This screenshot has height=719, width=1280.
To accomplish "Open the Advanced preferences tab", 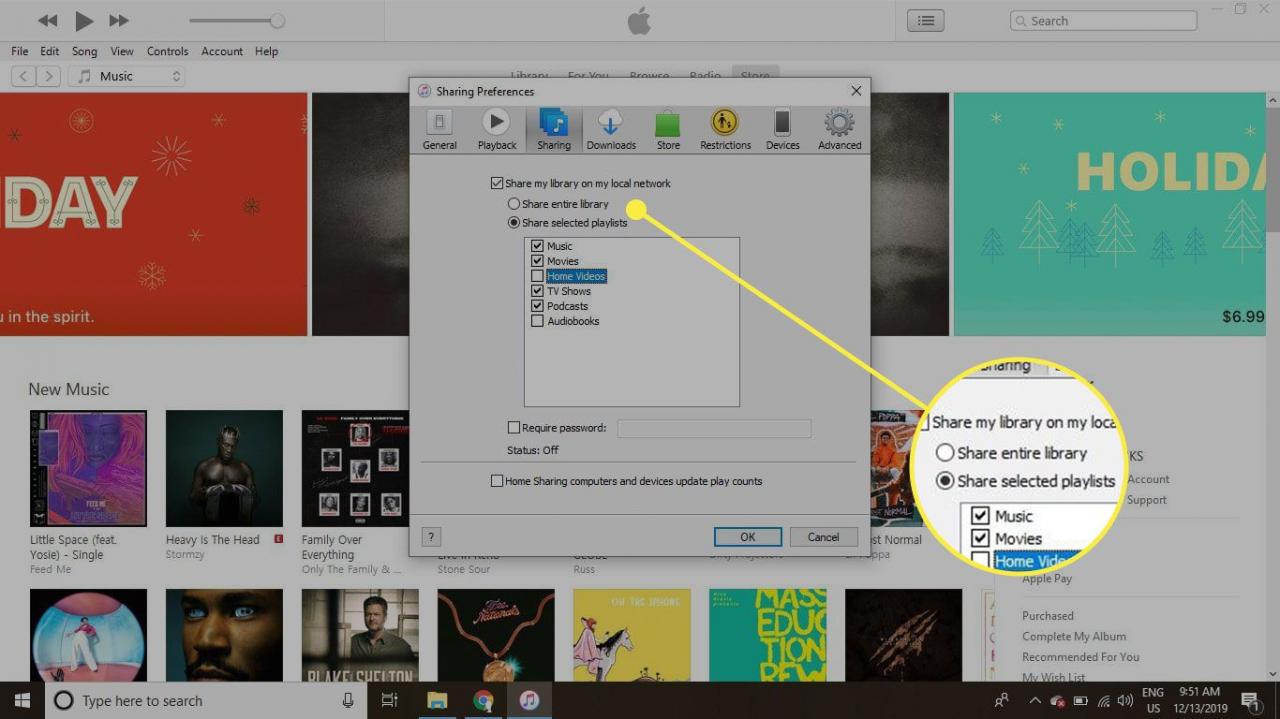I will pos(839,130).
